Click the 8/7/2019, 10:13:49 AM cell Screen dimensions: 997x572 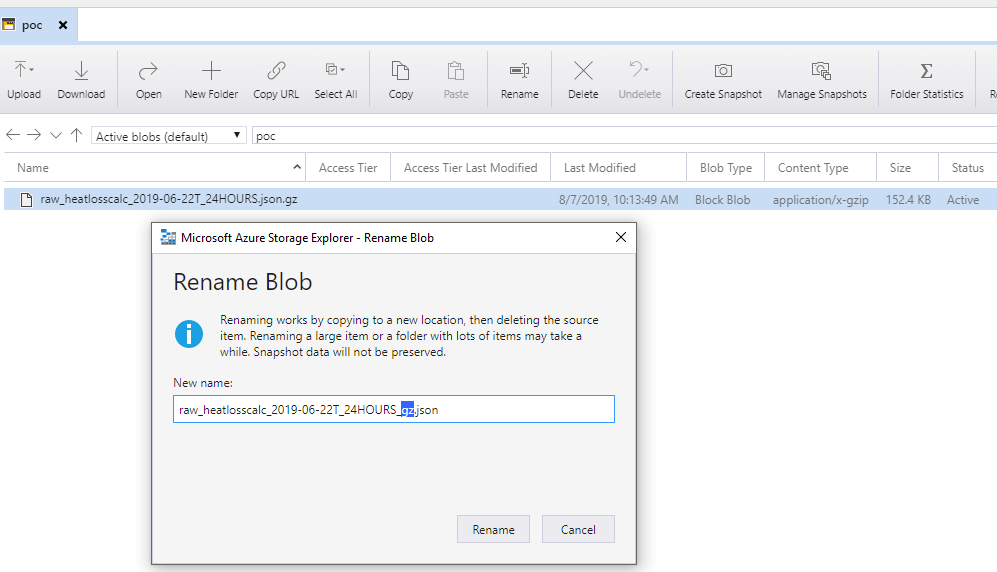pyautogui.click(x=619, y=200)
